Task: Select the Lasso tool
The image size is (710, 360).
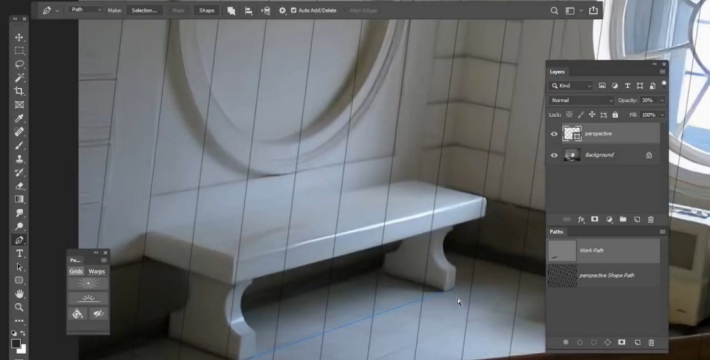Action: coord(19,64)
